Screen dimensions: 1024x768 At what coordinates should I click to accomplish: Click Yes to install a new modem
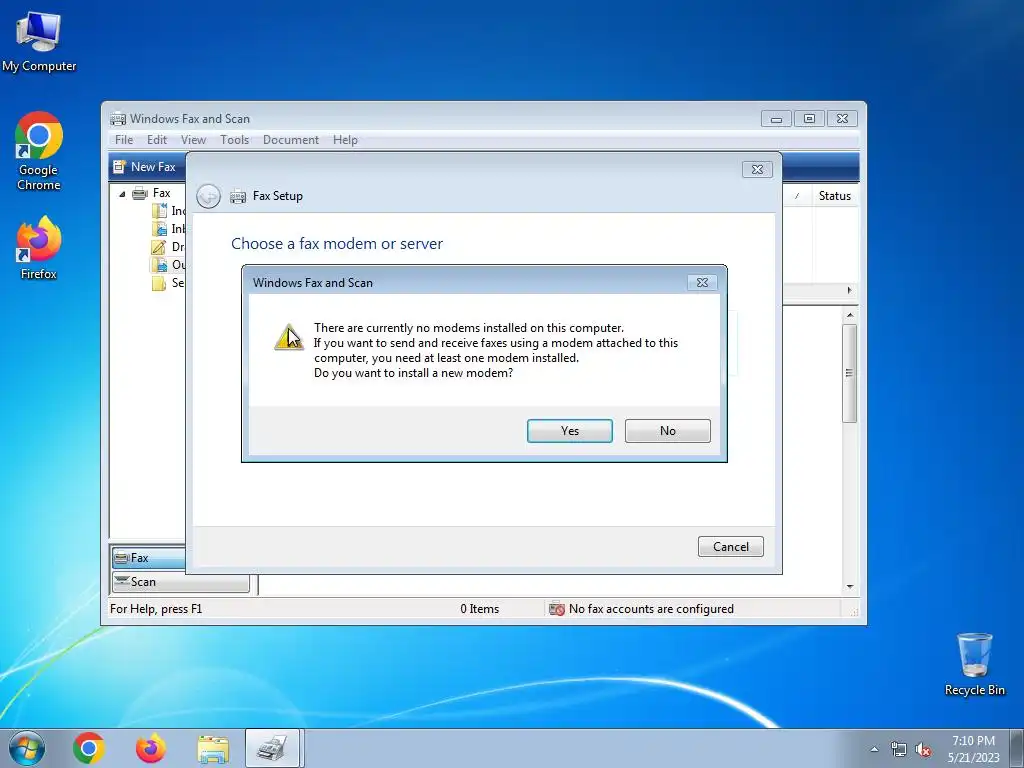[x=569, y=431]
